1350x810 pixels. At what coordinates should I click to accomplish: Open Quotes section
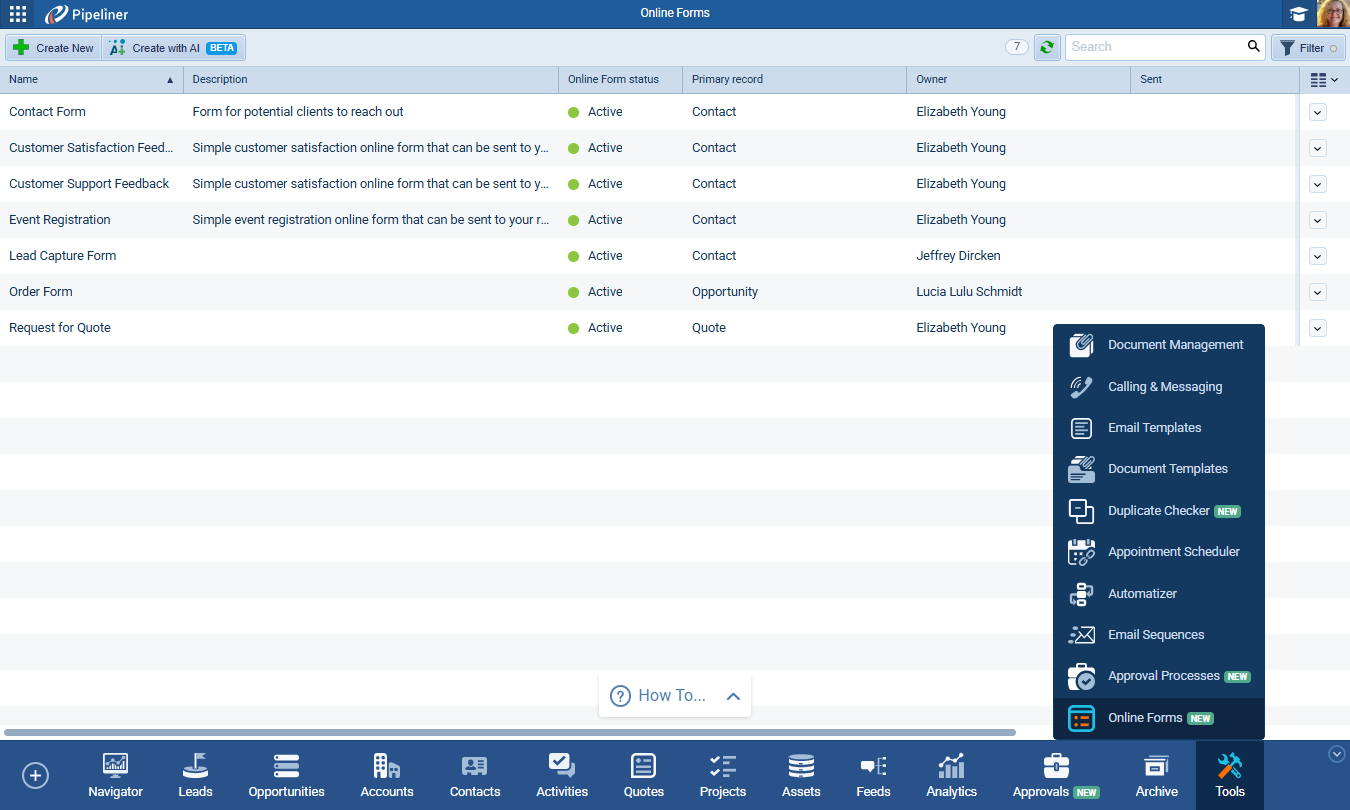[643, 776]
